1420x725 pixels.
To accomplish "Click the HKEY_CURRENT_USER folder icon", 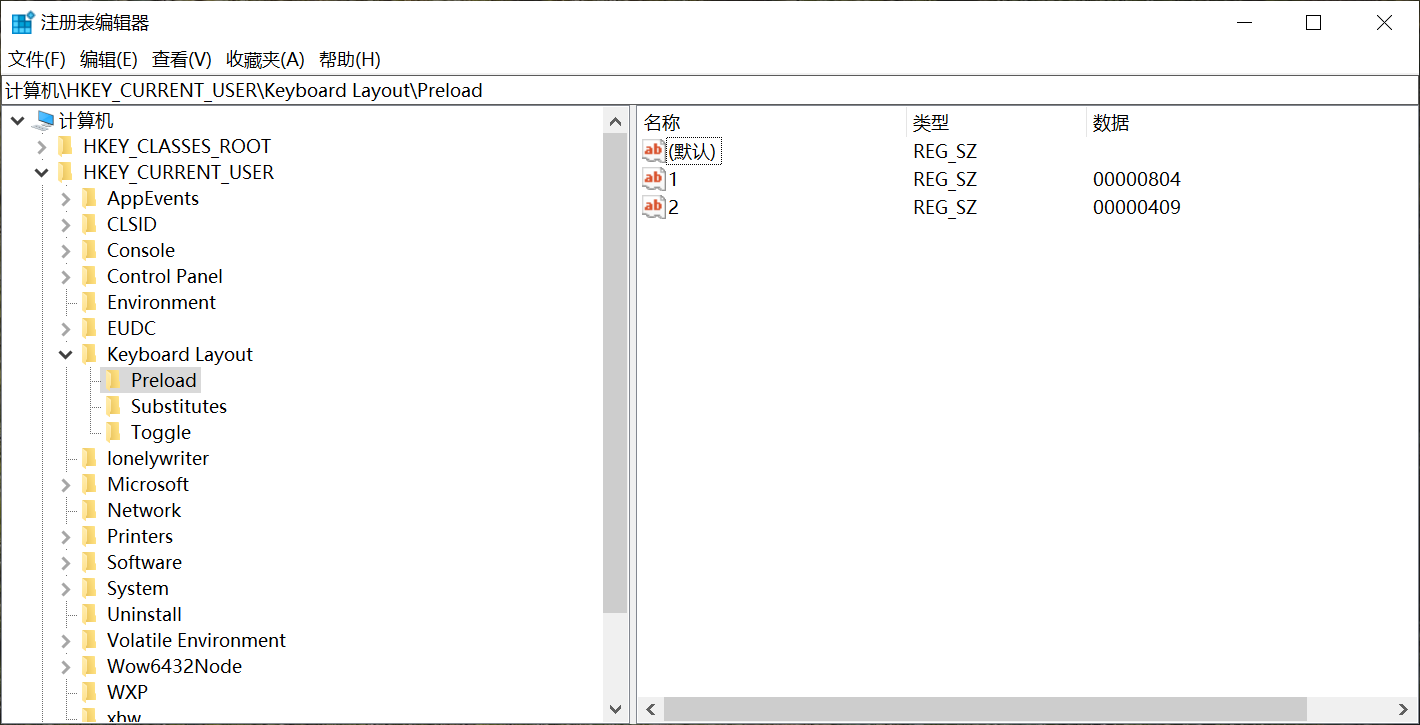I will click(x=66, y=173).
